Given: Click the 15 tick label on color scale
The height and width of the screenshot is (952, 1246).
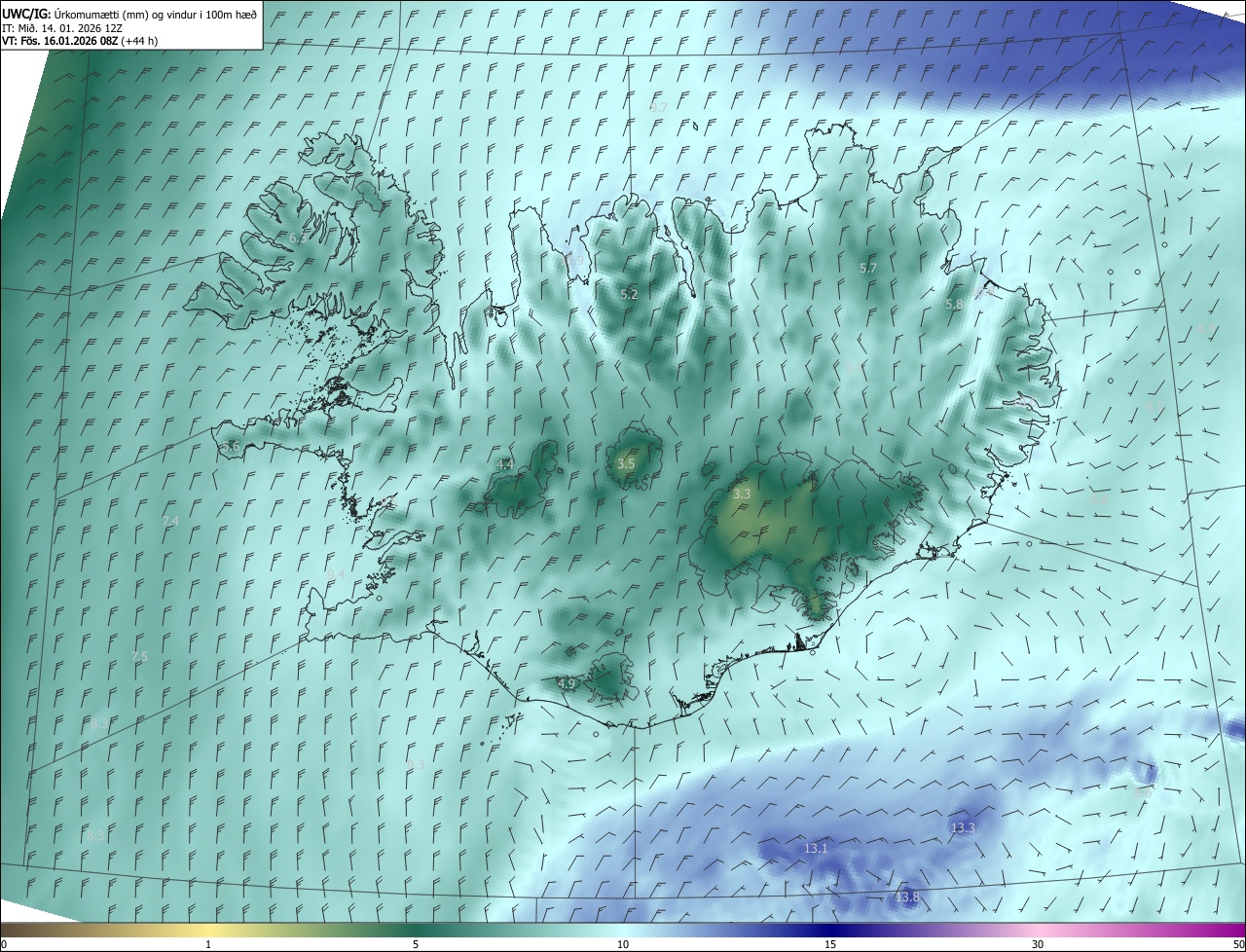Looking at the screenshot, I should click(x=830, y=944).
